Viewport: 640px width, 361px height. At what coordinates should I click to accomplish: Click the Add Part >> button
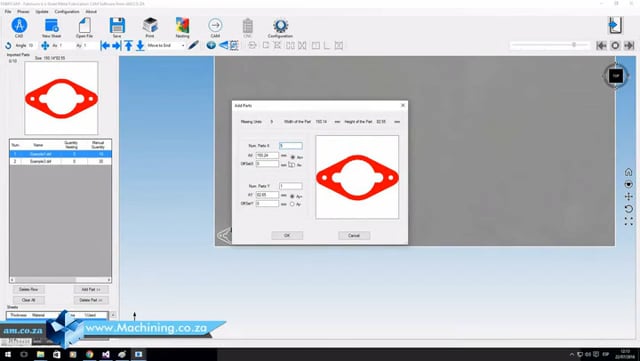pyautogui.click(x=91, y=289)
